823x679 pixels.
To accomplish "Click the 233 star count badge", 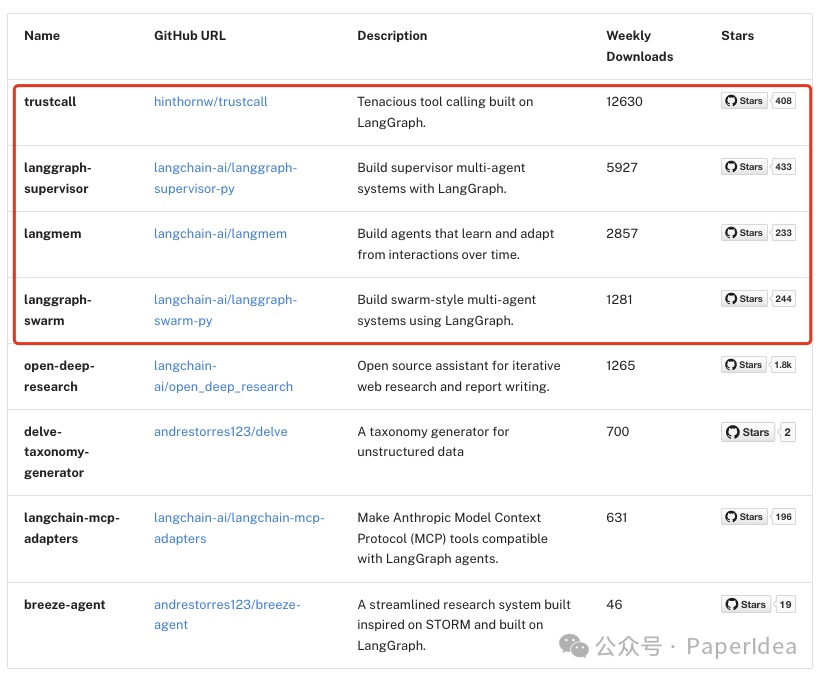I will [x=783, y=233].
